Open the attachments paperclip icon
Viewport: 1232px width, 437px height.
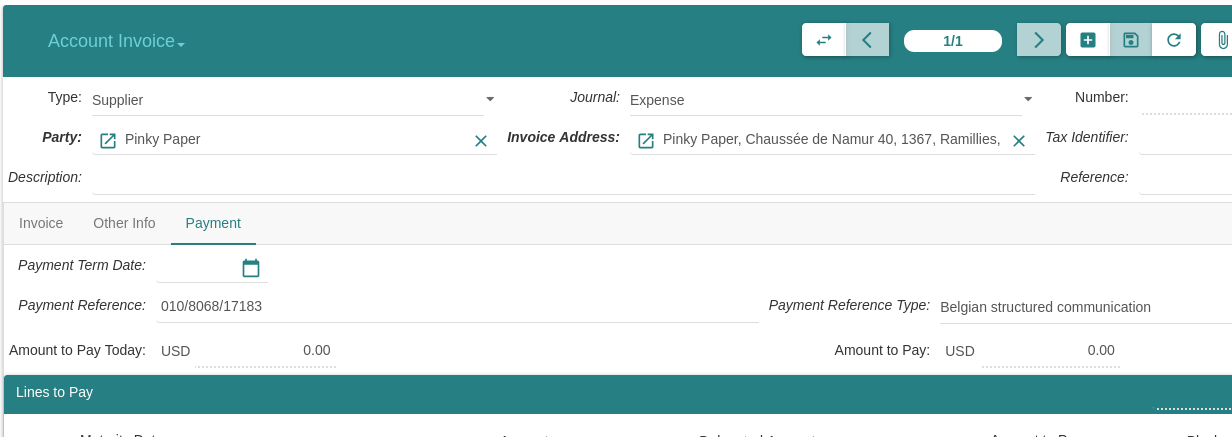tap(1221, 40)
